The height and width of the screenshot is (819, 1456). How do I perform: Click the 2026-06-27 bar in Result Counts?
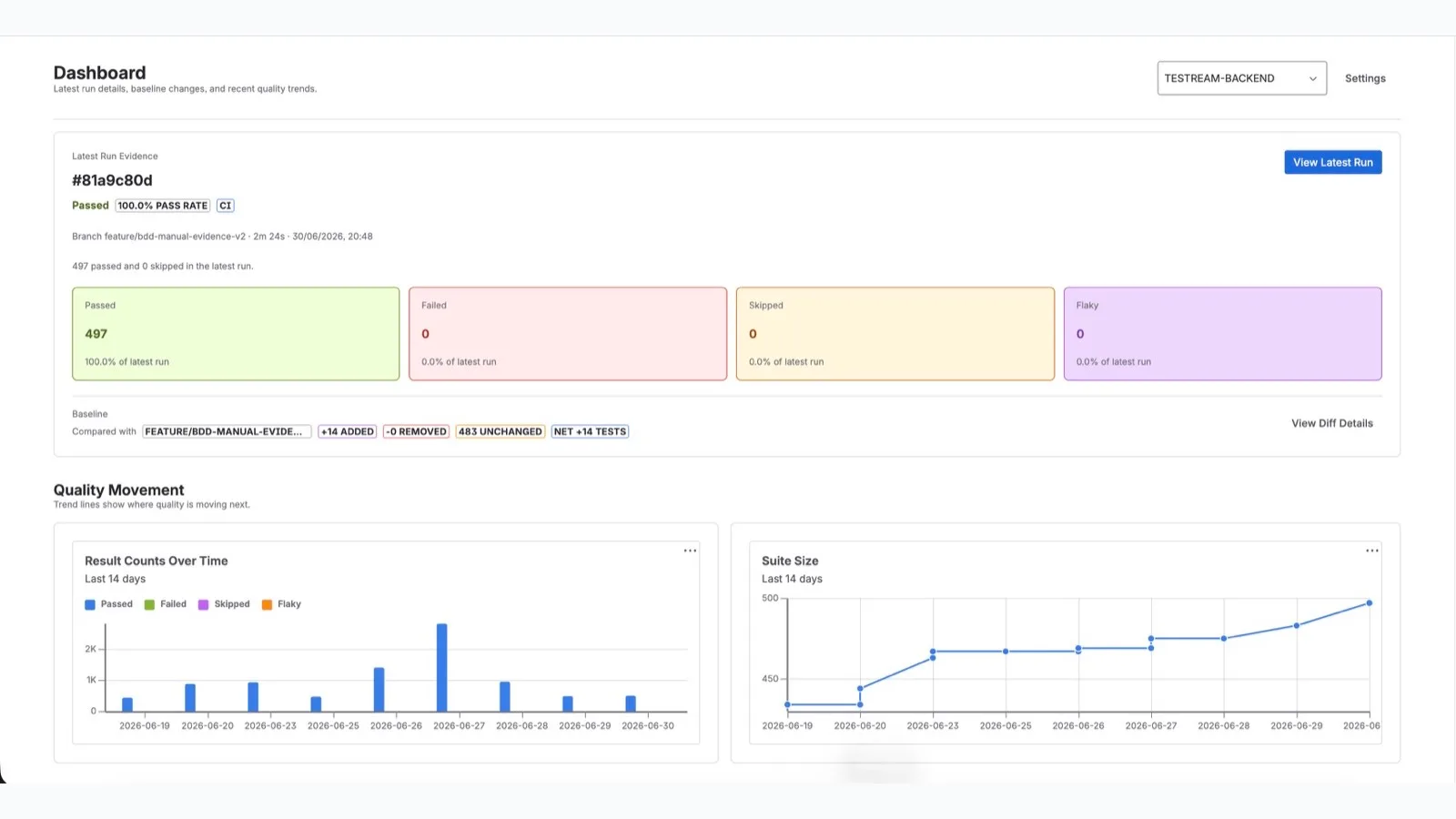442,668
